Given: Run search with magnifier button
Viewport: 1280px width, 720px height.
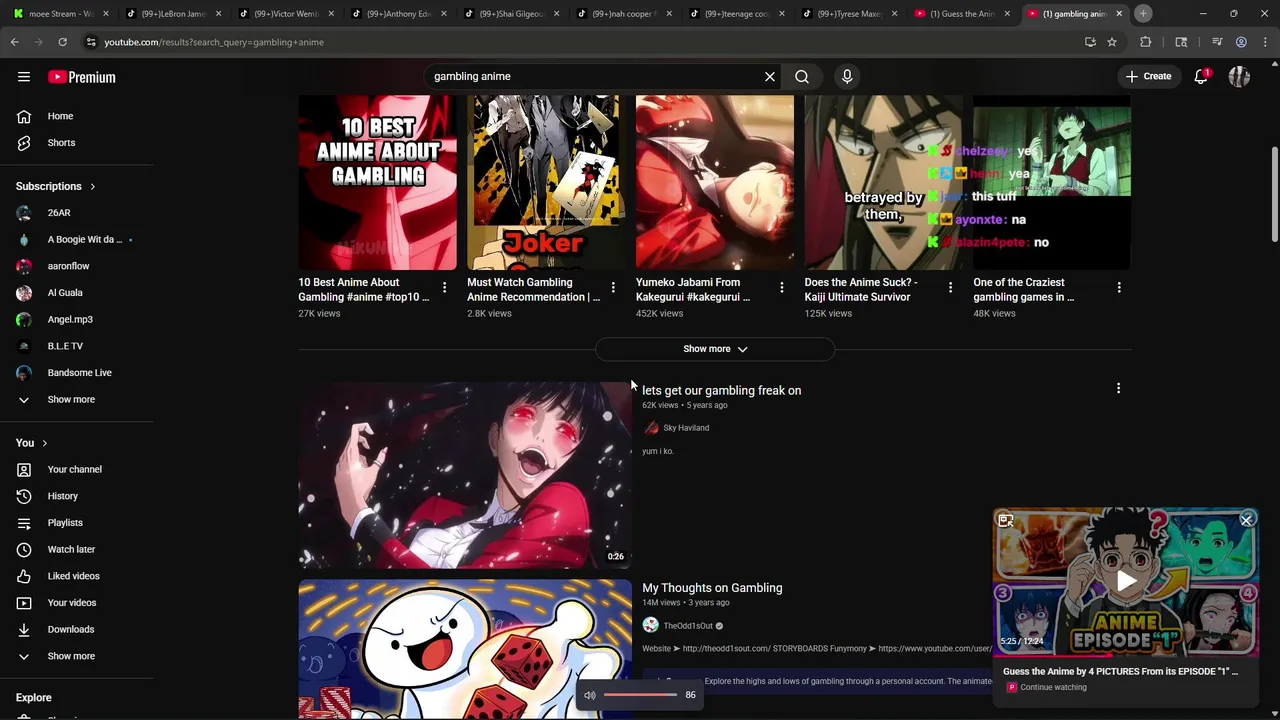Looking at the screenshot, I should pyautogui.click(x=802, y=77).
